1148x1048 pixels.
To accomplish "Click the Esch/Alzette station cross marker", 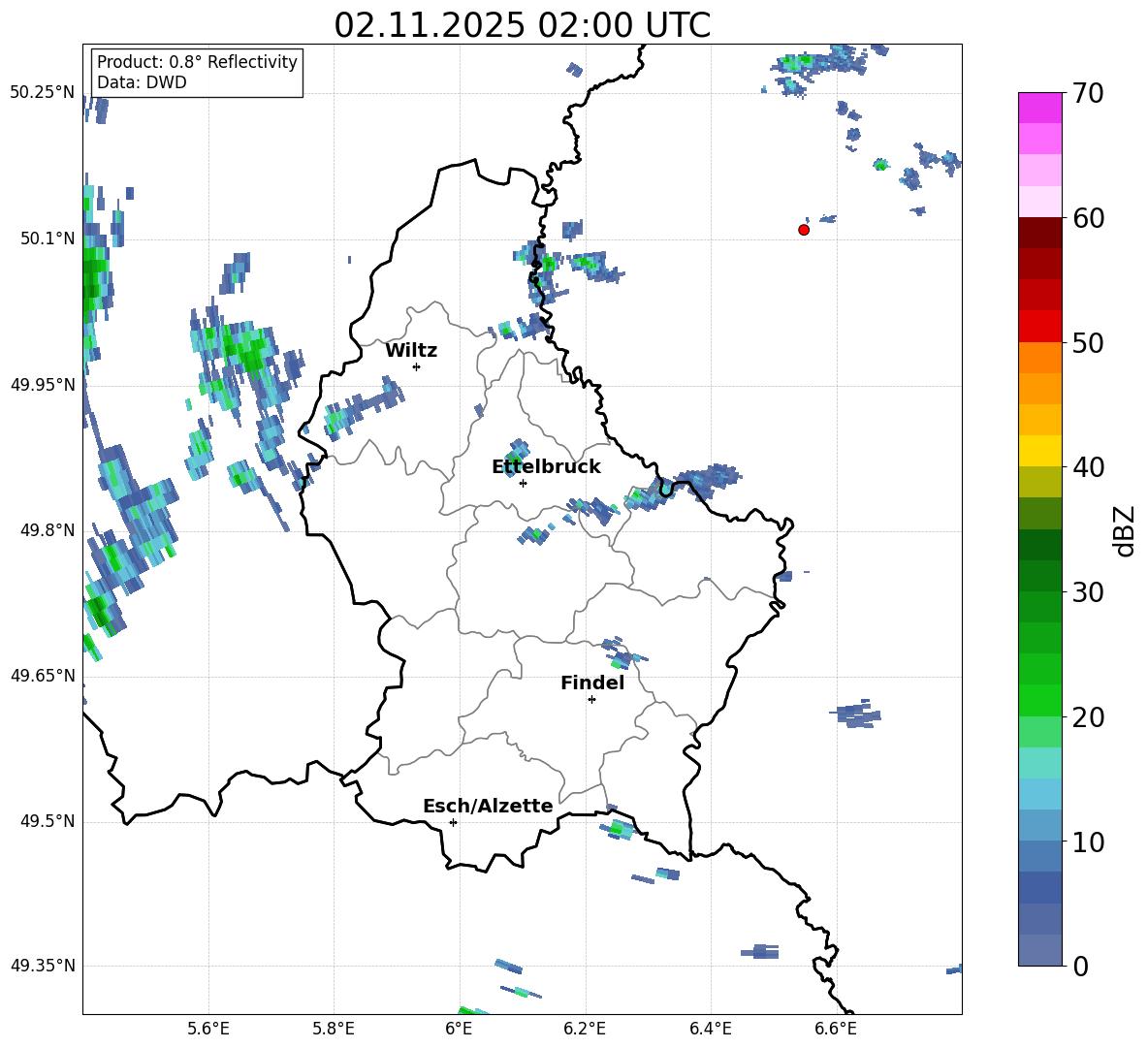I will (453, 822).
